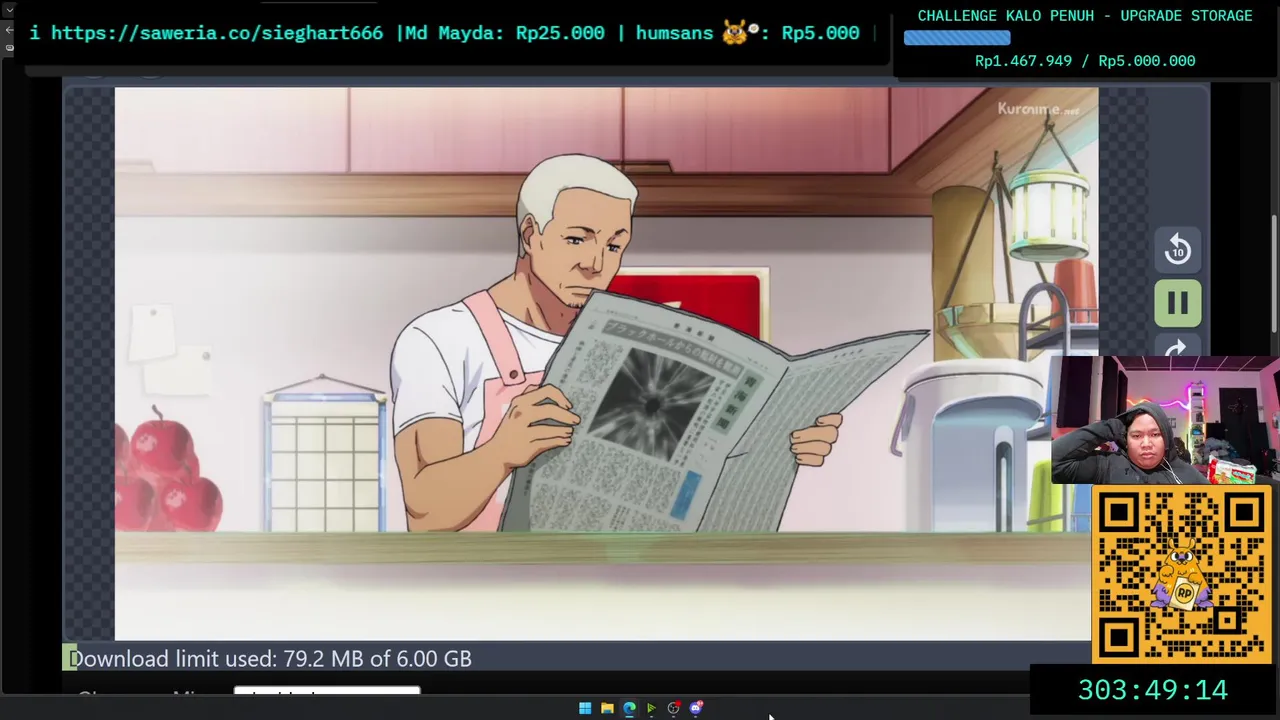
Task: Open the OBS icon with red badge
Action: point(674,708)
